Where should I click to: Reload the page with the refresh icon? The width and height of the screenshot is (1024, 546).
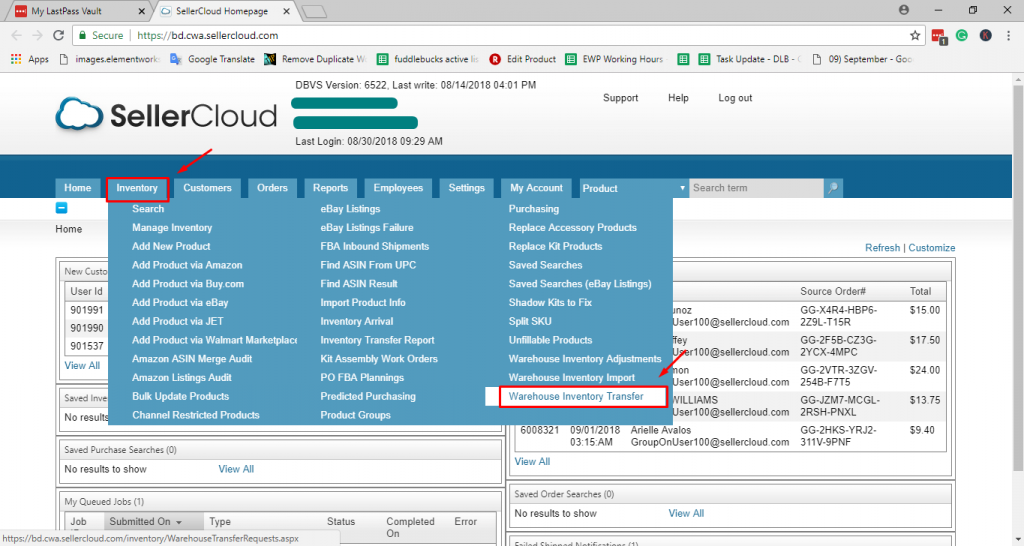59,35
